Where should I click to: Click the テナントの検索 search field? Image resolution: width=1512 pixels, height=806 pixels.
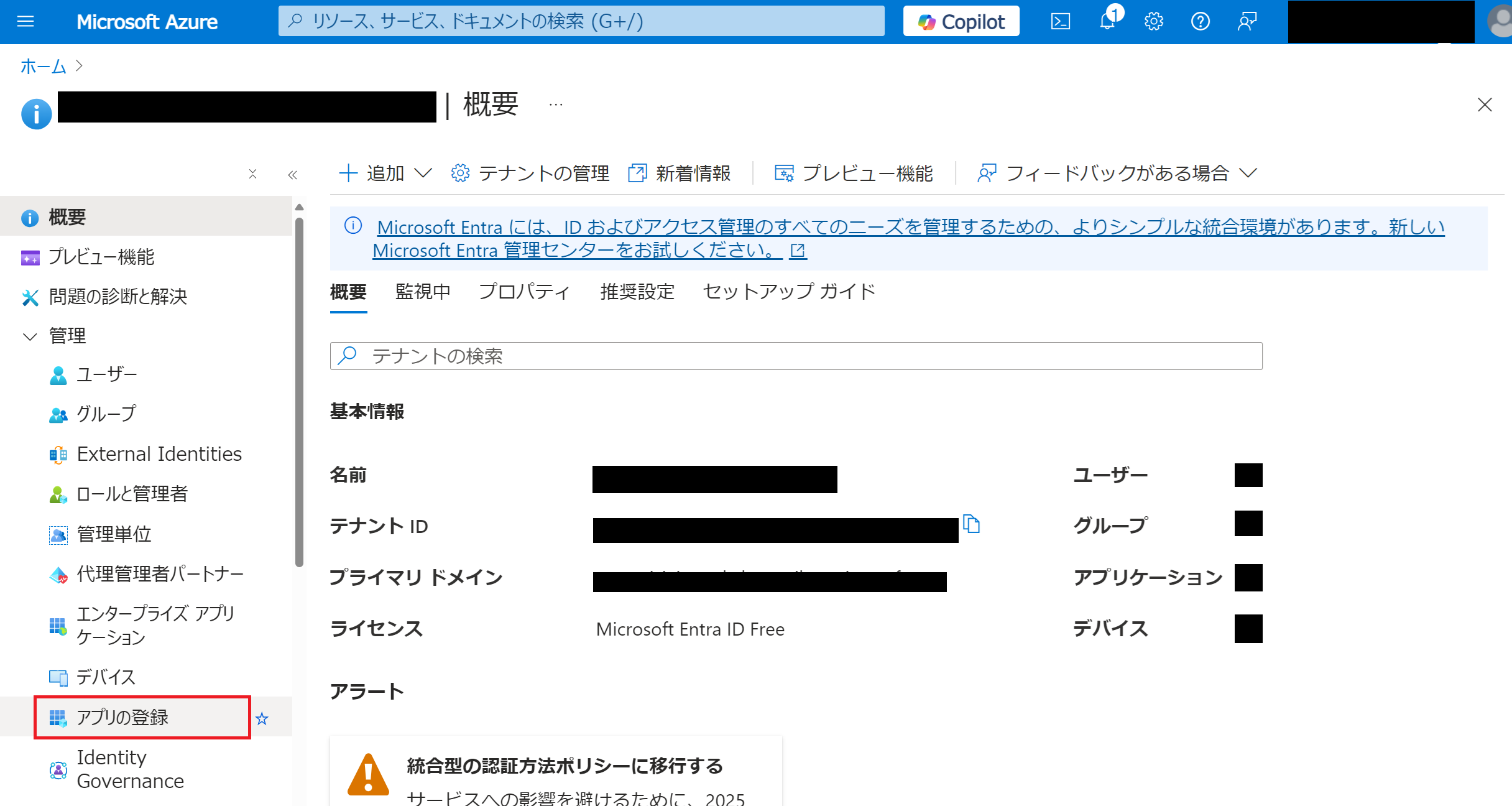[796, 356]
